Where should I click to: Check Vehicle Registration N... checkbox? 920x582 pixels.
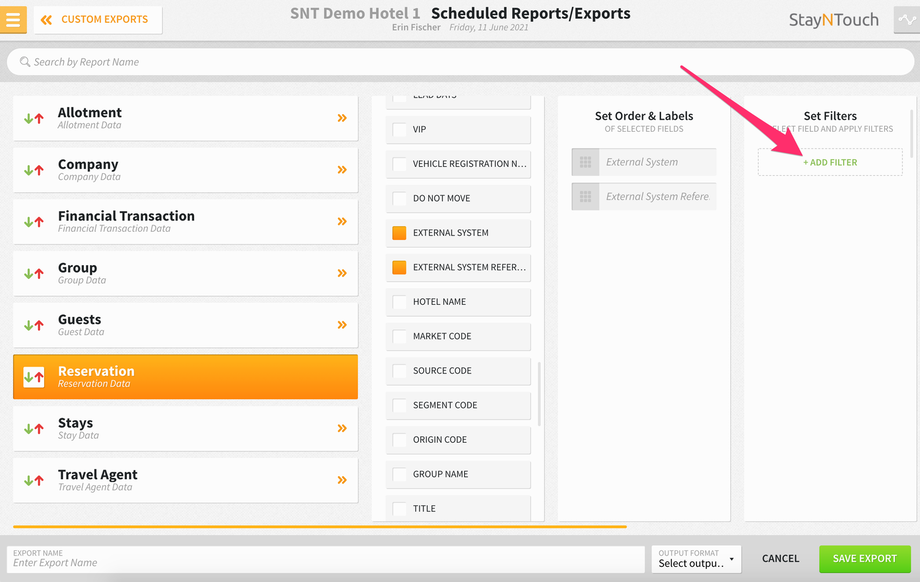(399, 164)
